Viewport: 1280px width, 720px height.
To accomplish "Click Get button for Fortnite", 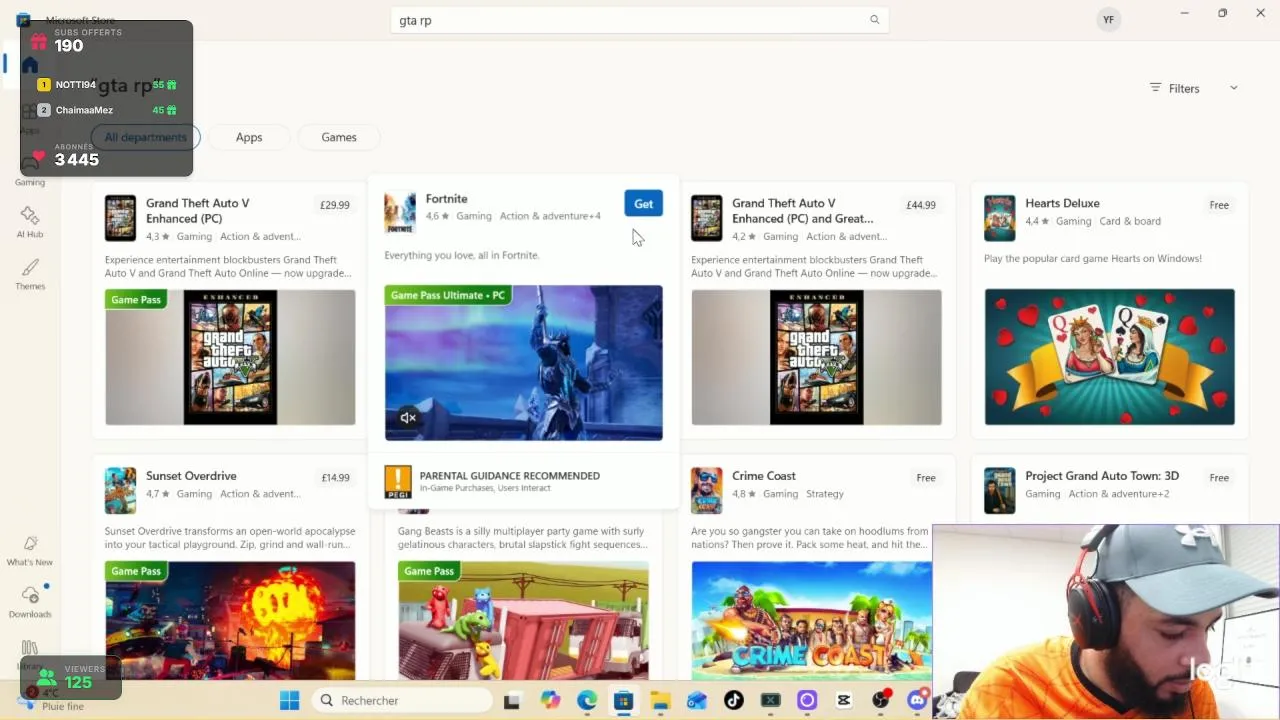I will tap(643, 204).
